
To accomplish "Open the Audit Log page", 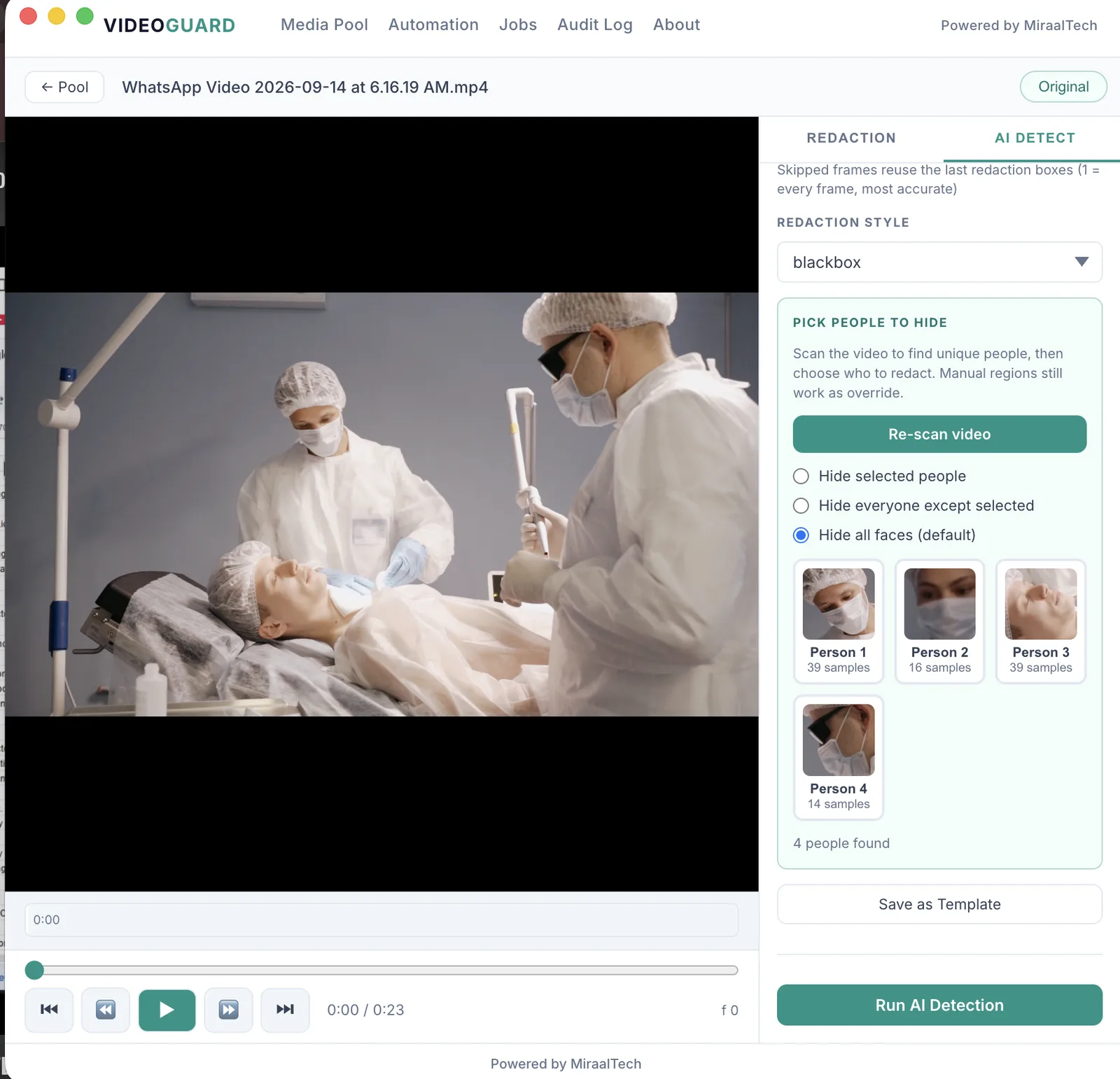I will (x=595, y=24).
